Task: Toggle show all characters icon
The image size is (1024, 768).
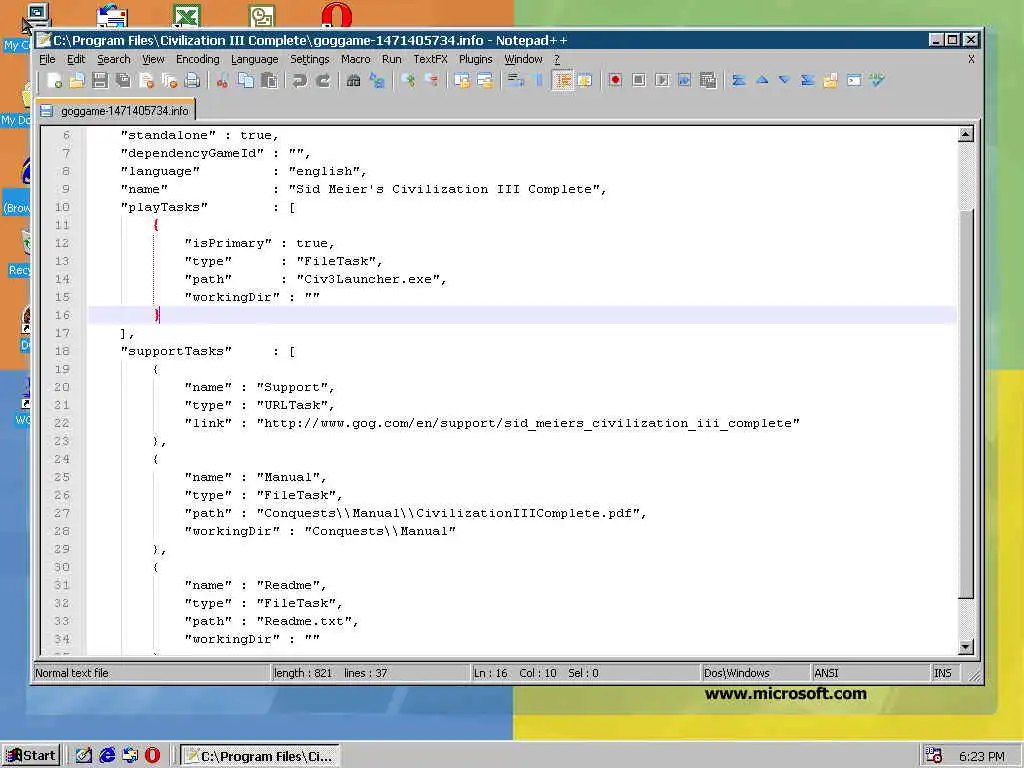Action: 539,80
